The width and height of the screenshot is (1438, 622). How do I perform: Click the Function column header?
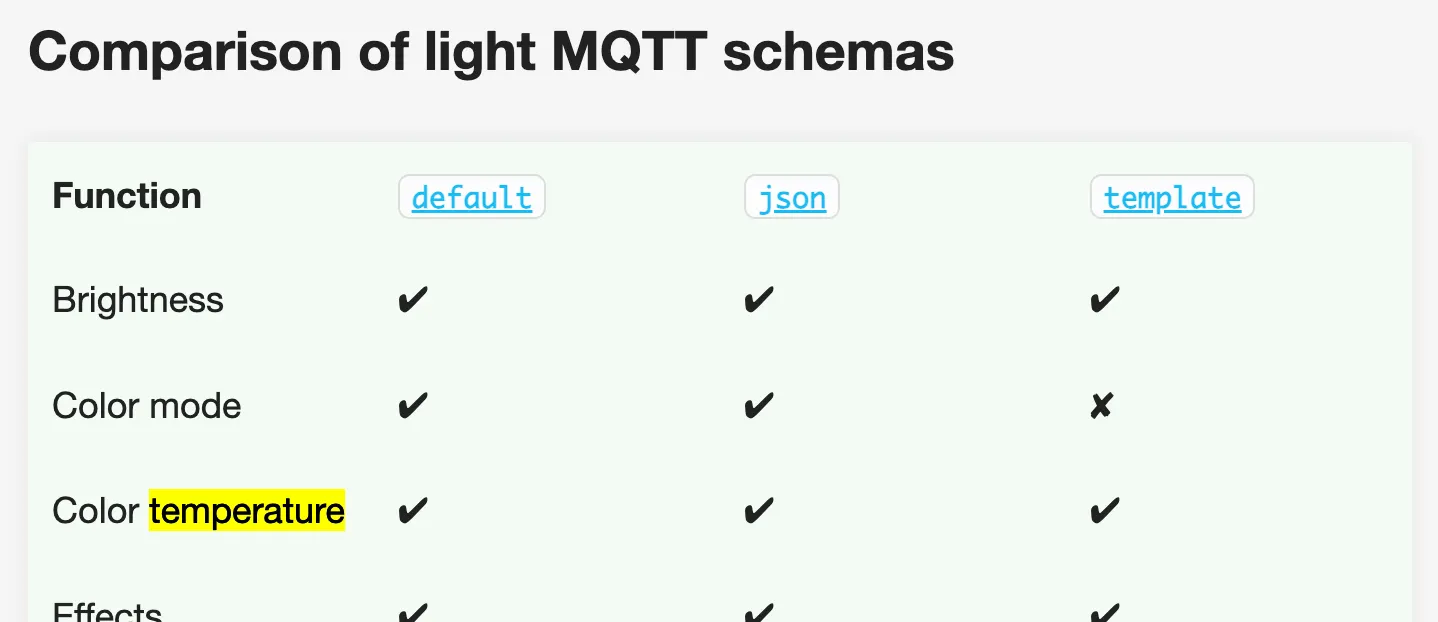coord(127,196)
